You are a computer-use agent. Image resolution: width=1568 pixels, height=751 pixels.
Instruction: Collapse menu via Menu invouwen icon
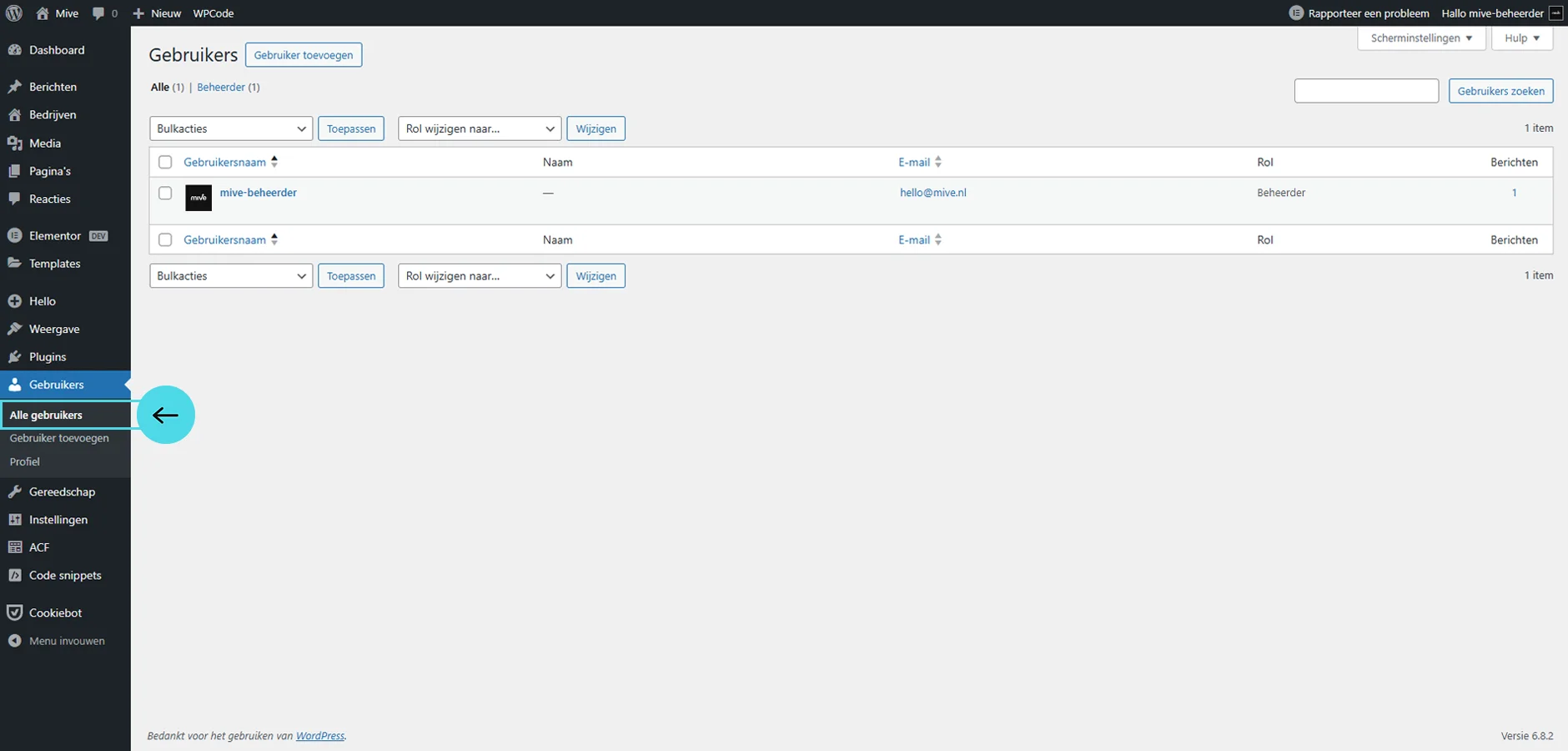(14, 641)
